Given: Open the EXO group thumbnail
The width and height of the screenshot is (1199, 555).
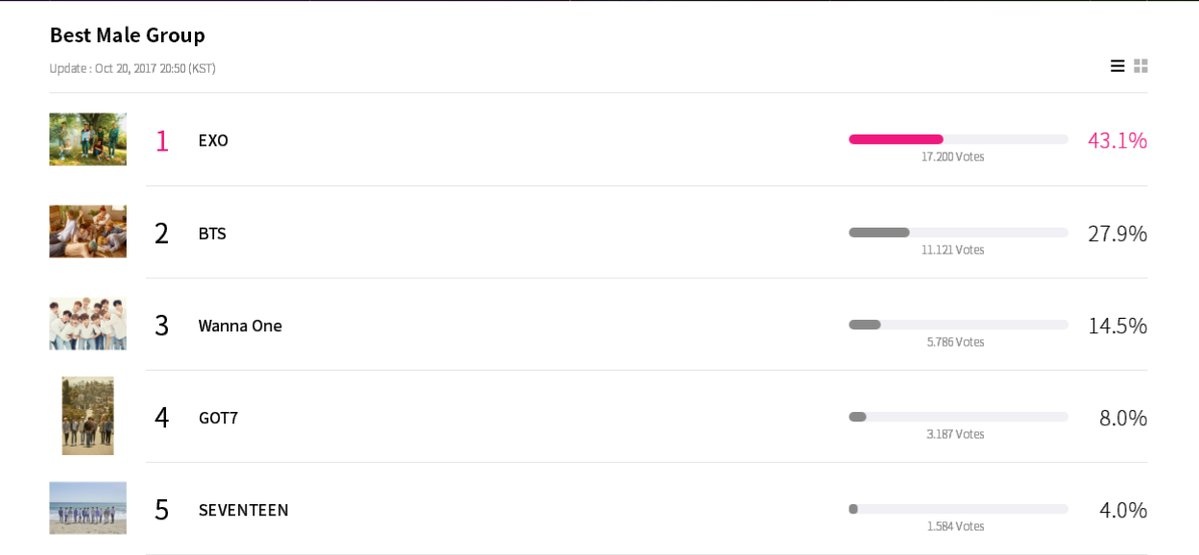Looking at the screenshot, I should pyautogui.click(x=88, y=139).
